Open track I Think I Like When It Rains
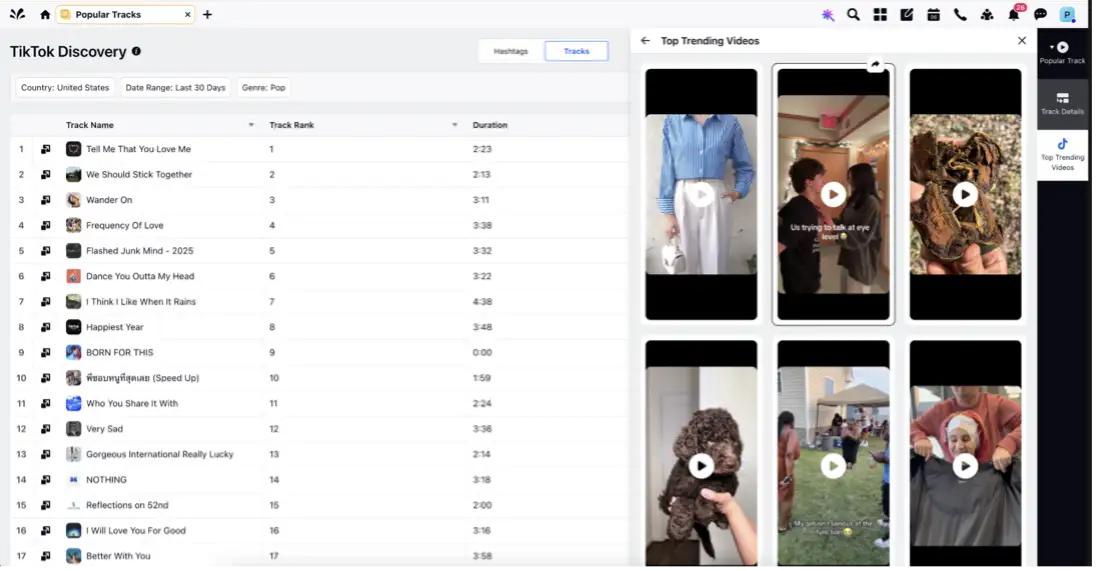This screenshot has width=1096, height=571. coord(140,302)
